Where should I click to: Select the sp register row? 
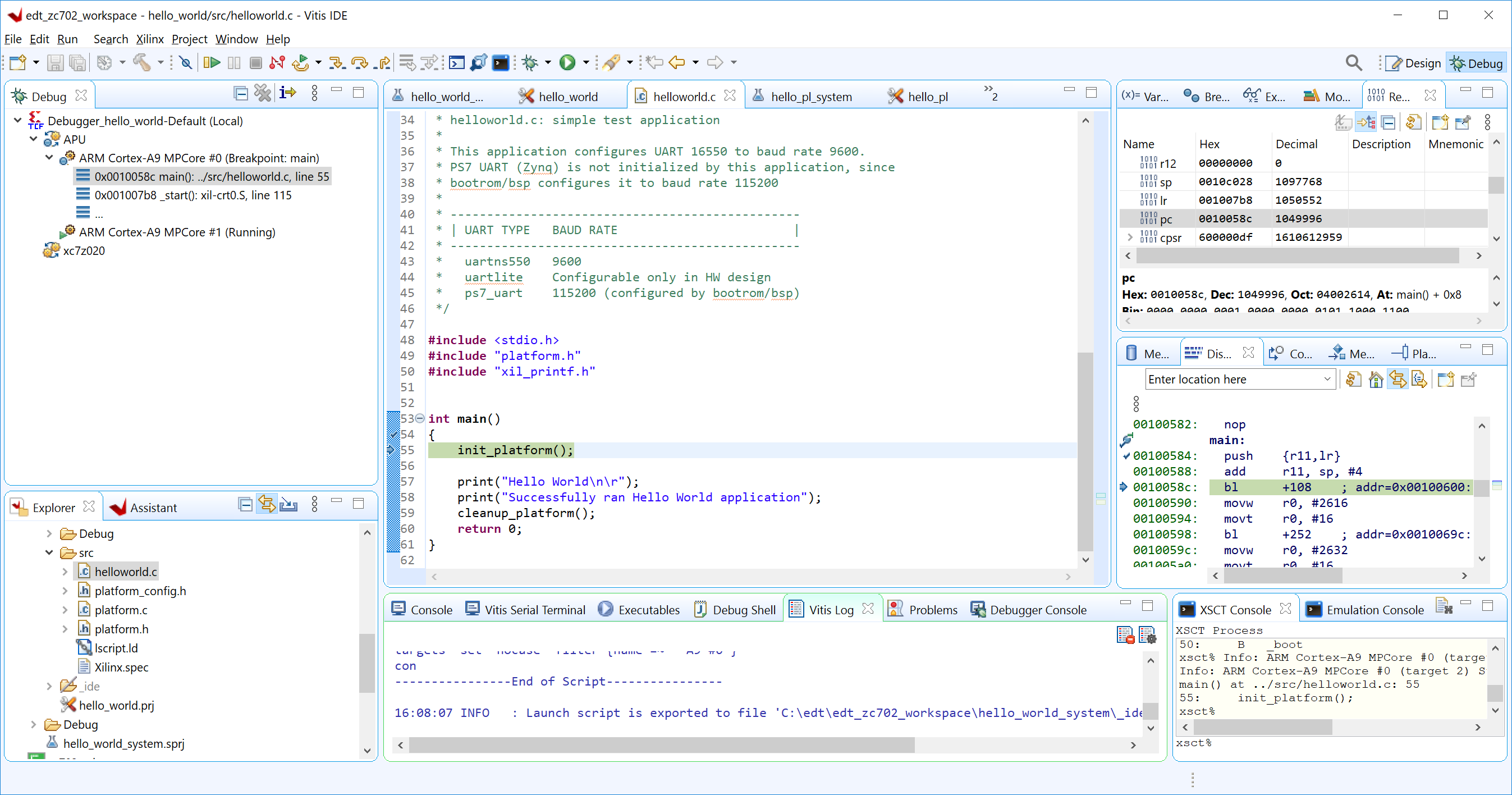[1304, 181]
